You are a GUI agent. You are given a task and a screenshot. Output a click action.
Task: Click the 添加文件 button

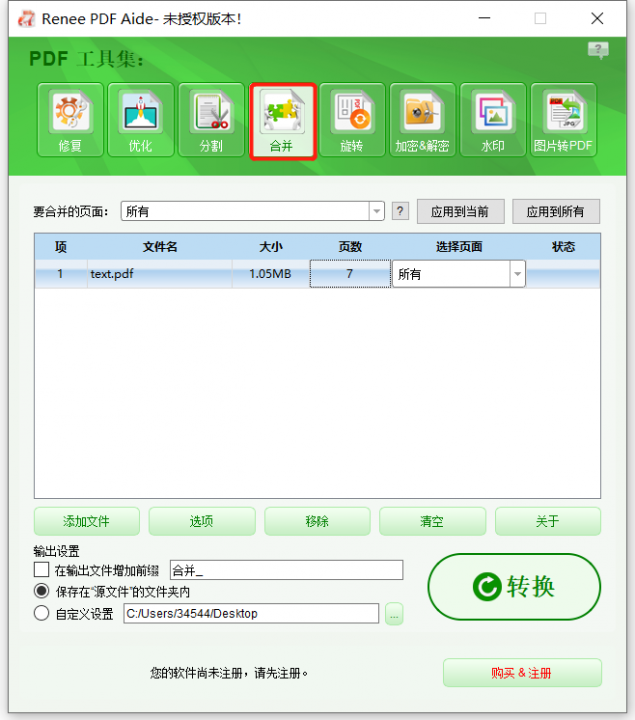tap(87, 521)
